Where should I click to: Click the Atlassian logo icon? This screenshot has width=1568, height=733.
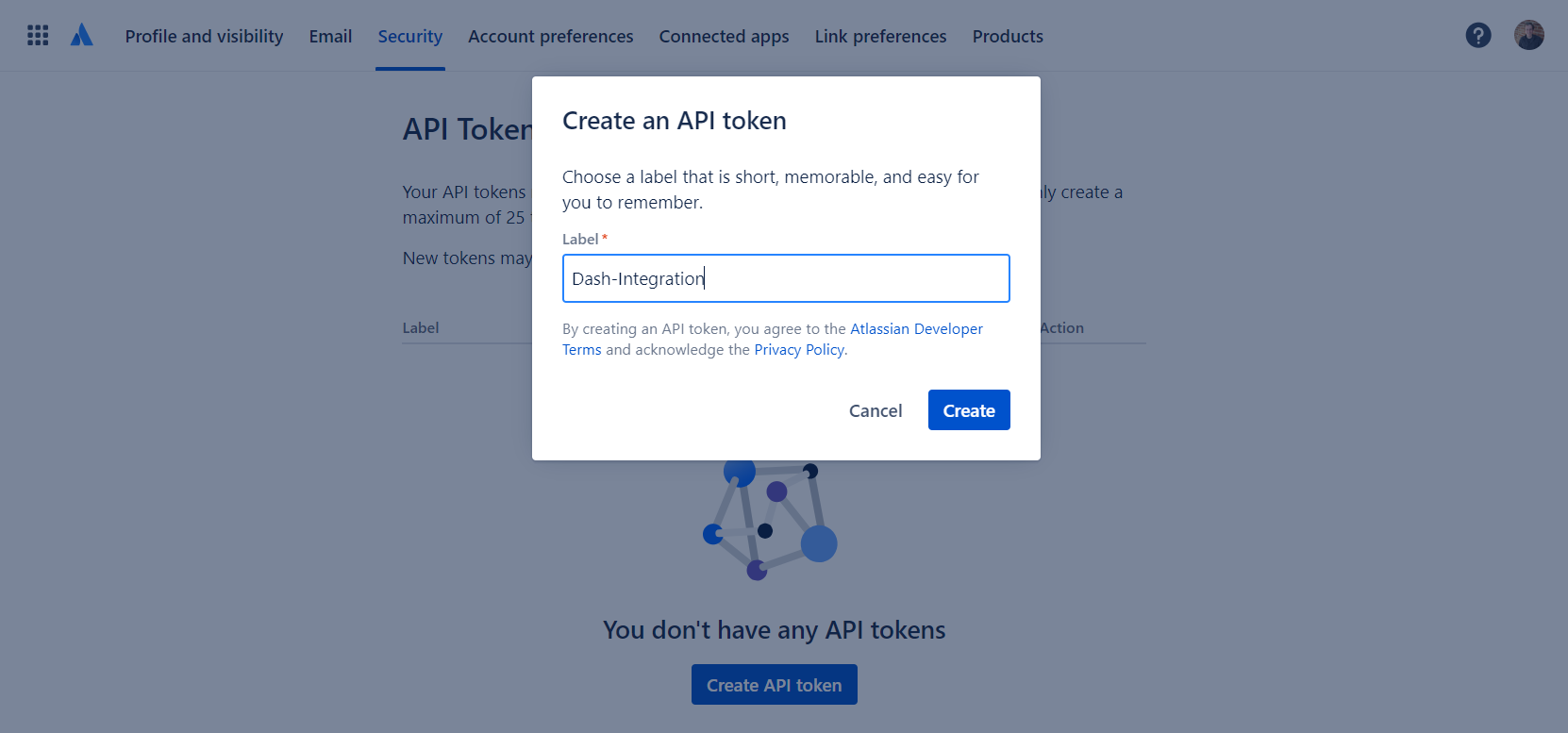[82, 36]
